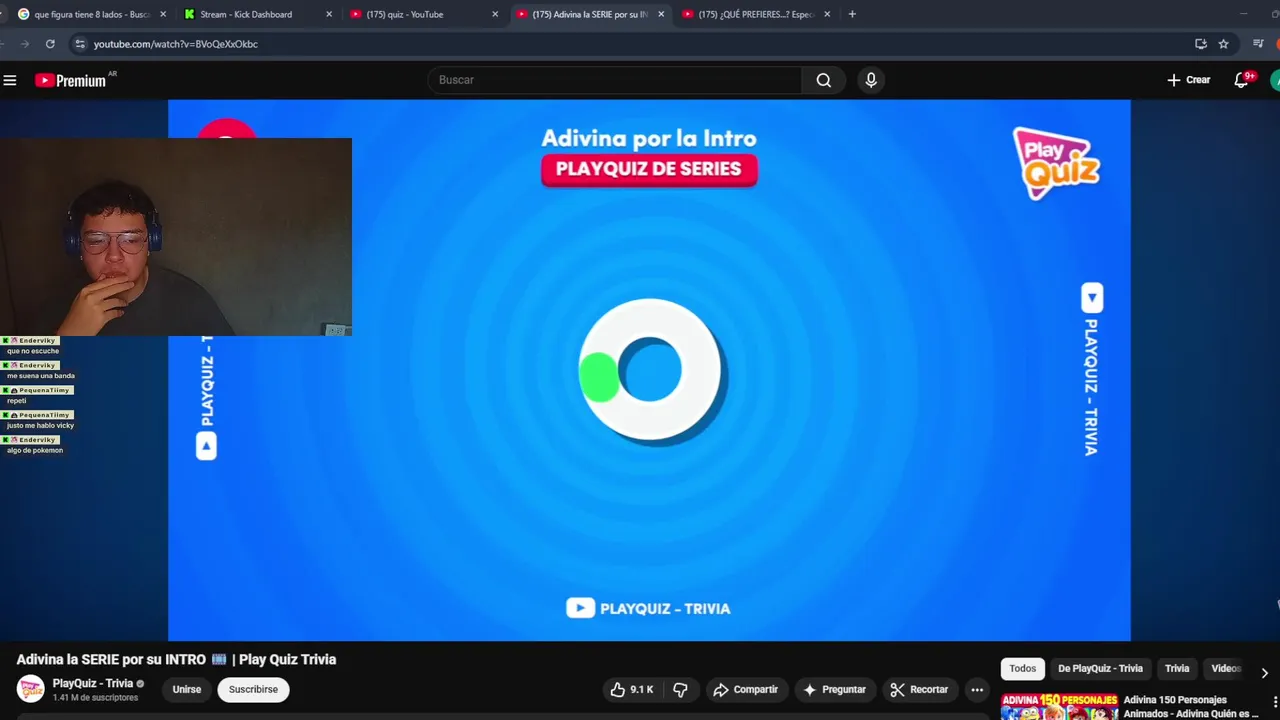Viewport: 1280px width, 720px height.
Task: Select the Trivia filter chip
Action: (1177, 668)
